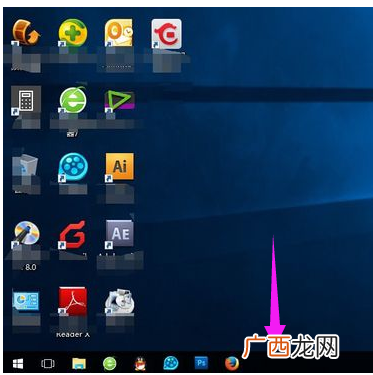373x375 pixels.
Task: Open QQ penguin from the taskbar
Action: pyautogui.click(x=140, y=364)
